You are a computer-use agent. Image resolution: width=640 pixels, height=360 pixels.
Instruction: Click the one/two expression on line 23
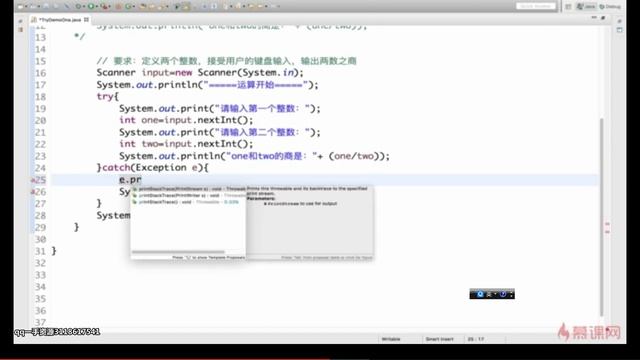[354, 156]
